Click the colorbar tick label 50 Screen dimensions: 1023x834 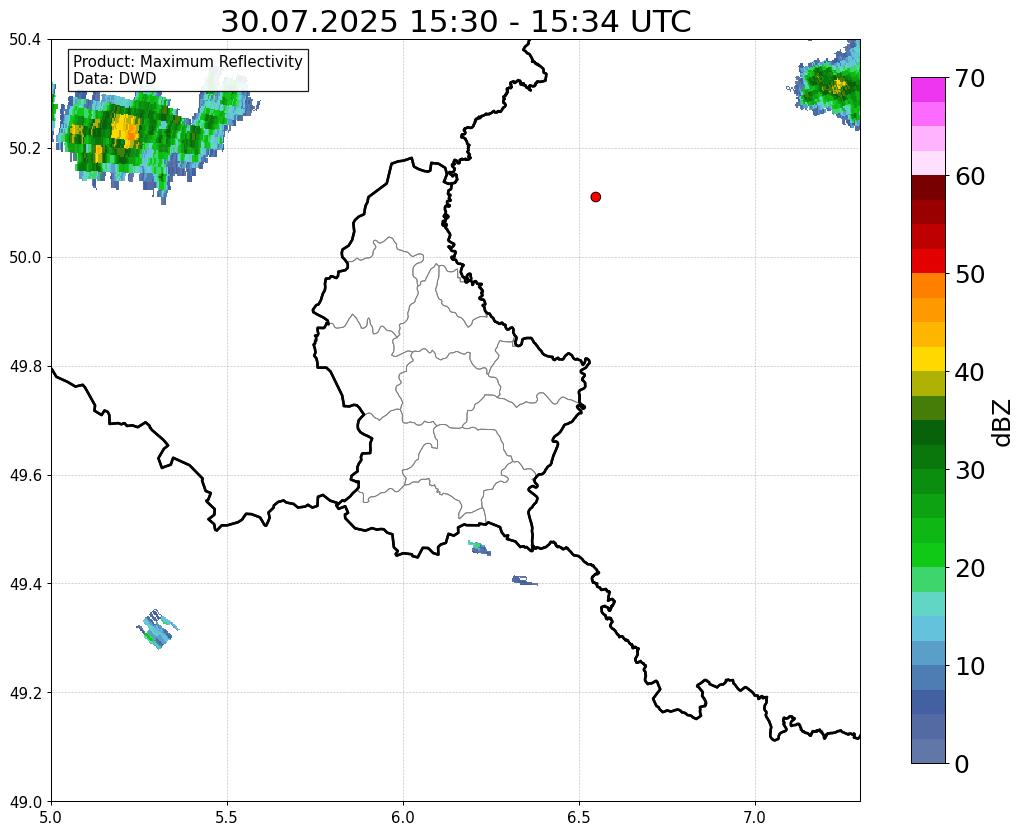coord(970,274)
